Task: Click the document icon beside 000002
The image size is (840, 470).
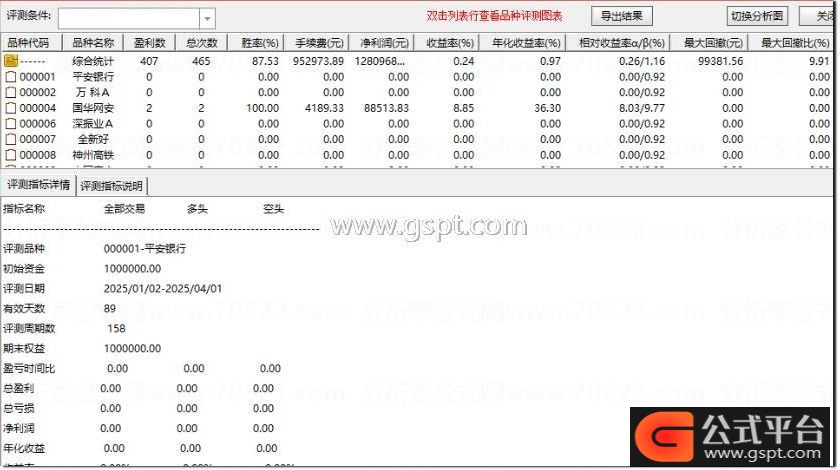Action: pos(11,92)
